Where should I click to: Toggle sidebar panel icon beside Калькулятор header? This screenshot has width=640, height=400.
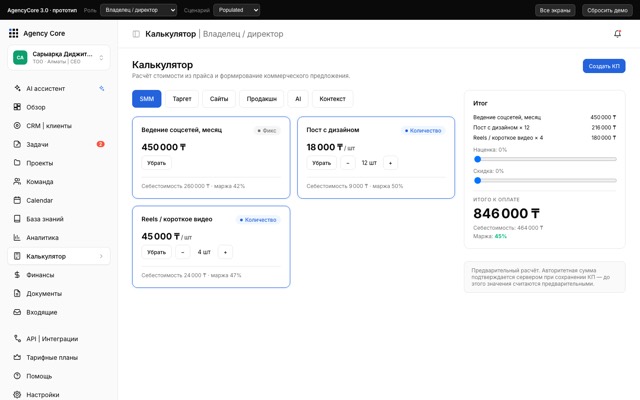coord(136,34)
